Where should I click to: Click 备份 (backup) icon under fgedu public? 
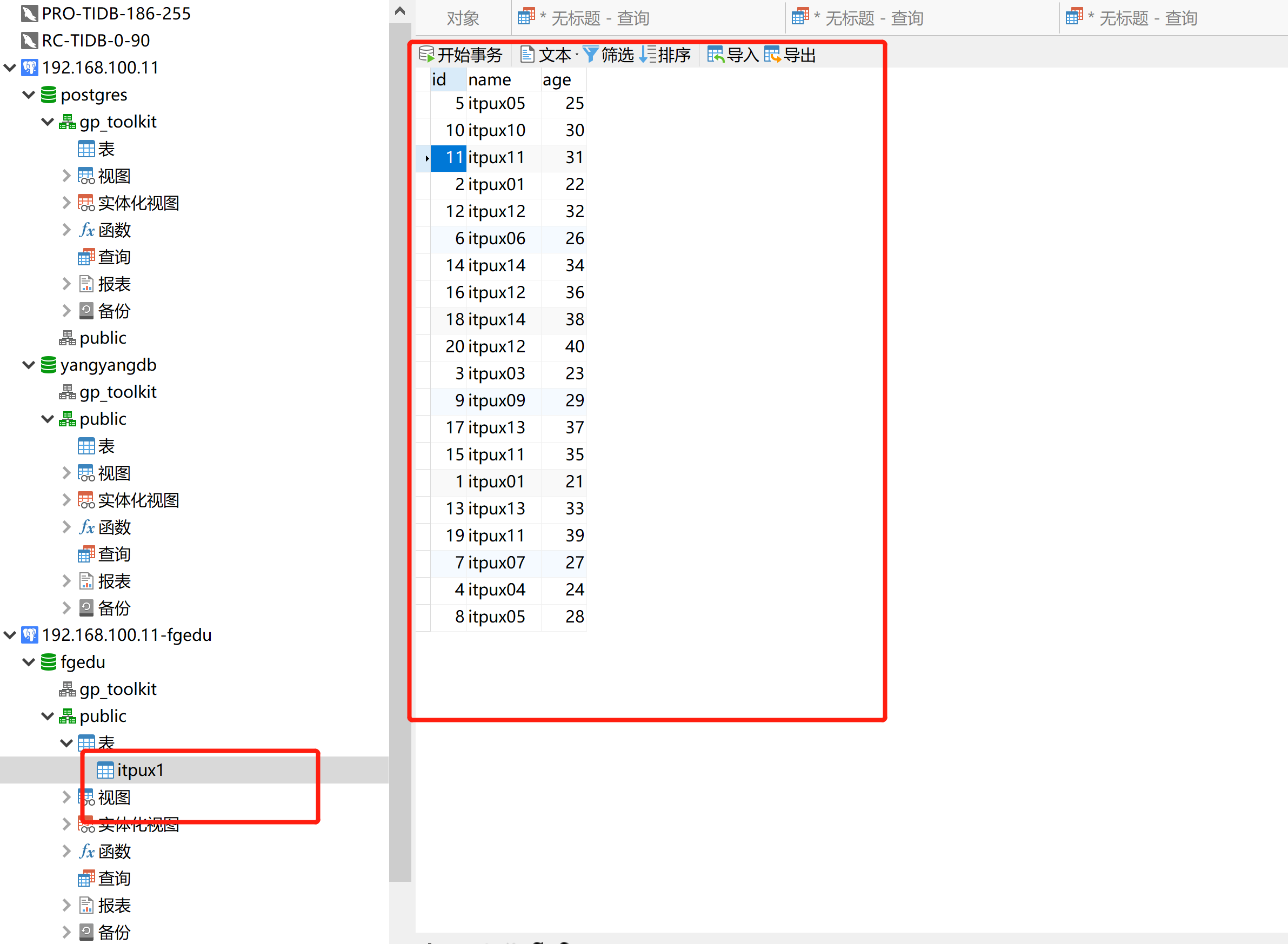point(86,932)
